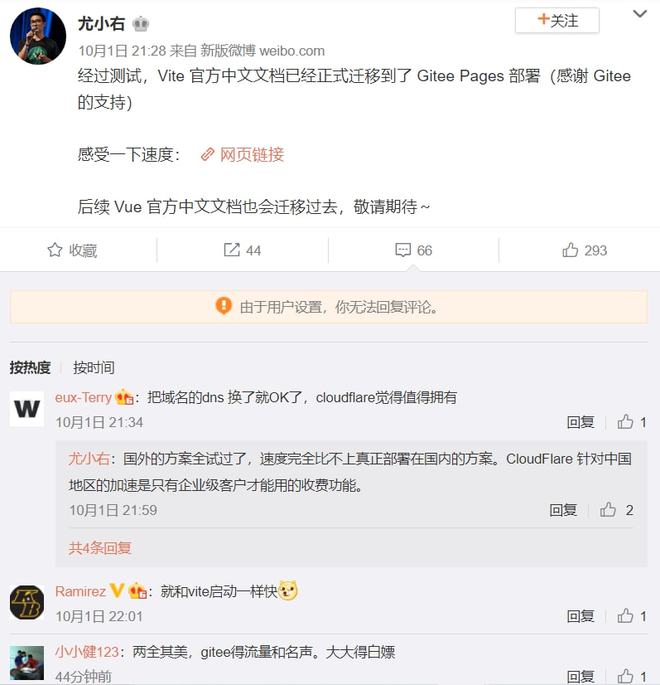Reply to eux-Terry's comment
The width and height of the screenshot is (660, 685).
pos(580,422)
